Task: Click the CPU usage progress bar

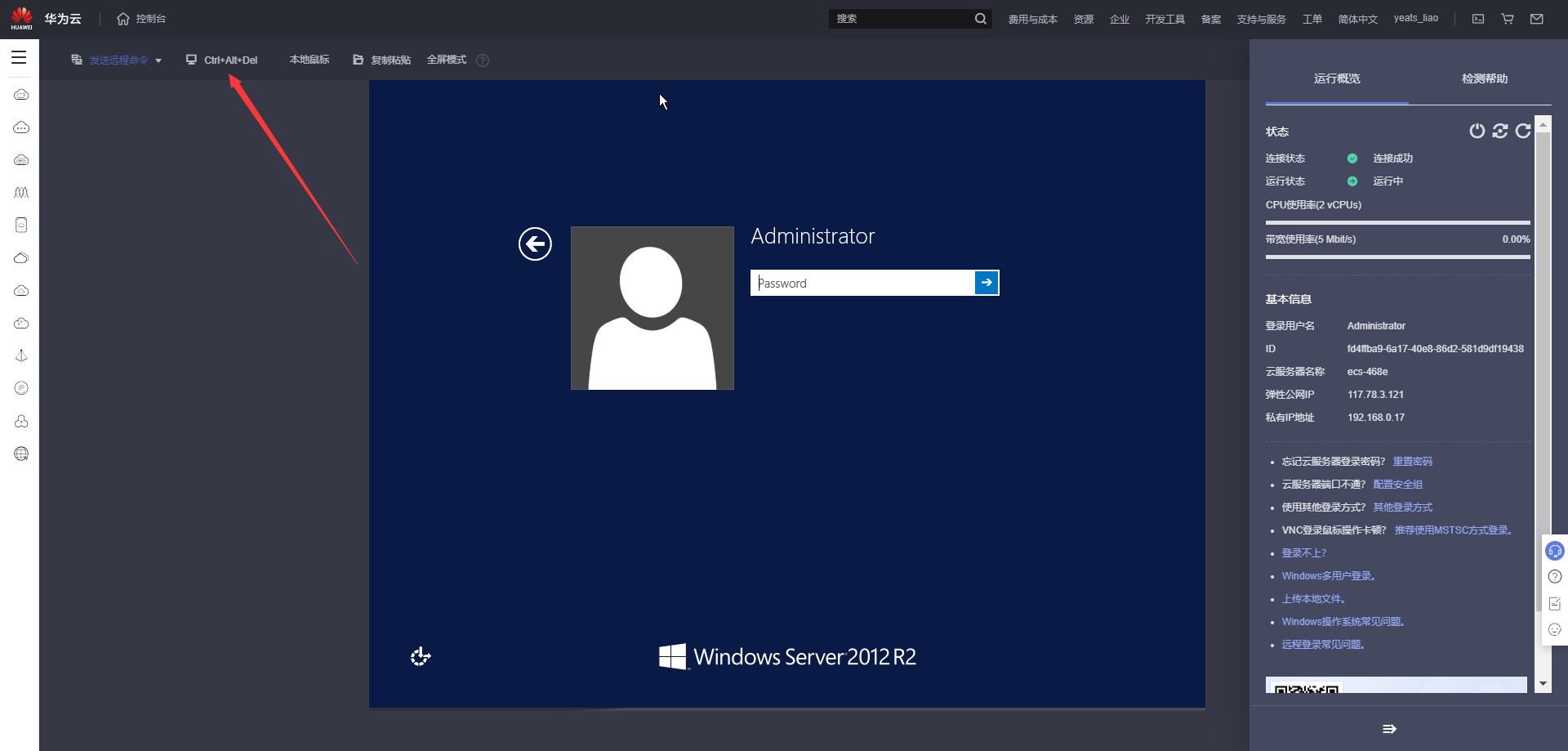Action: (1397, 222)
